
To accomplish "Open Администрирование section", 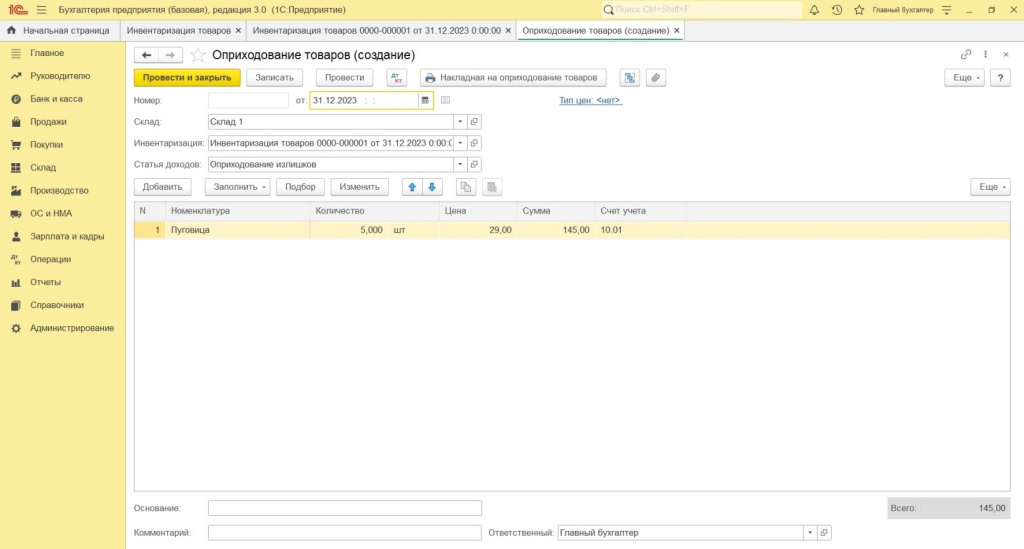I will tap(63, 328).
